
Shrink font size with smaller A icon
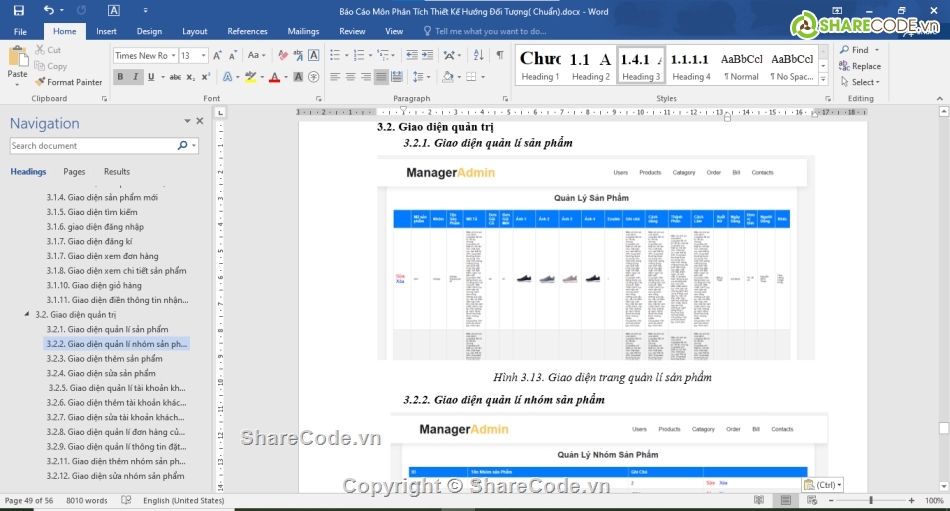click(233, 55)
